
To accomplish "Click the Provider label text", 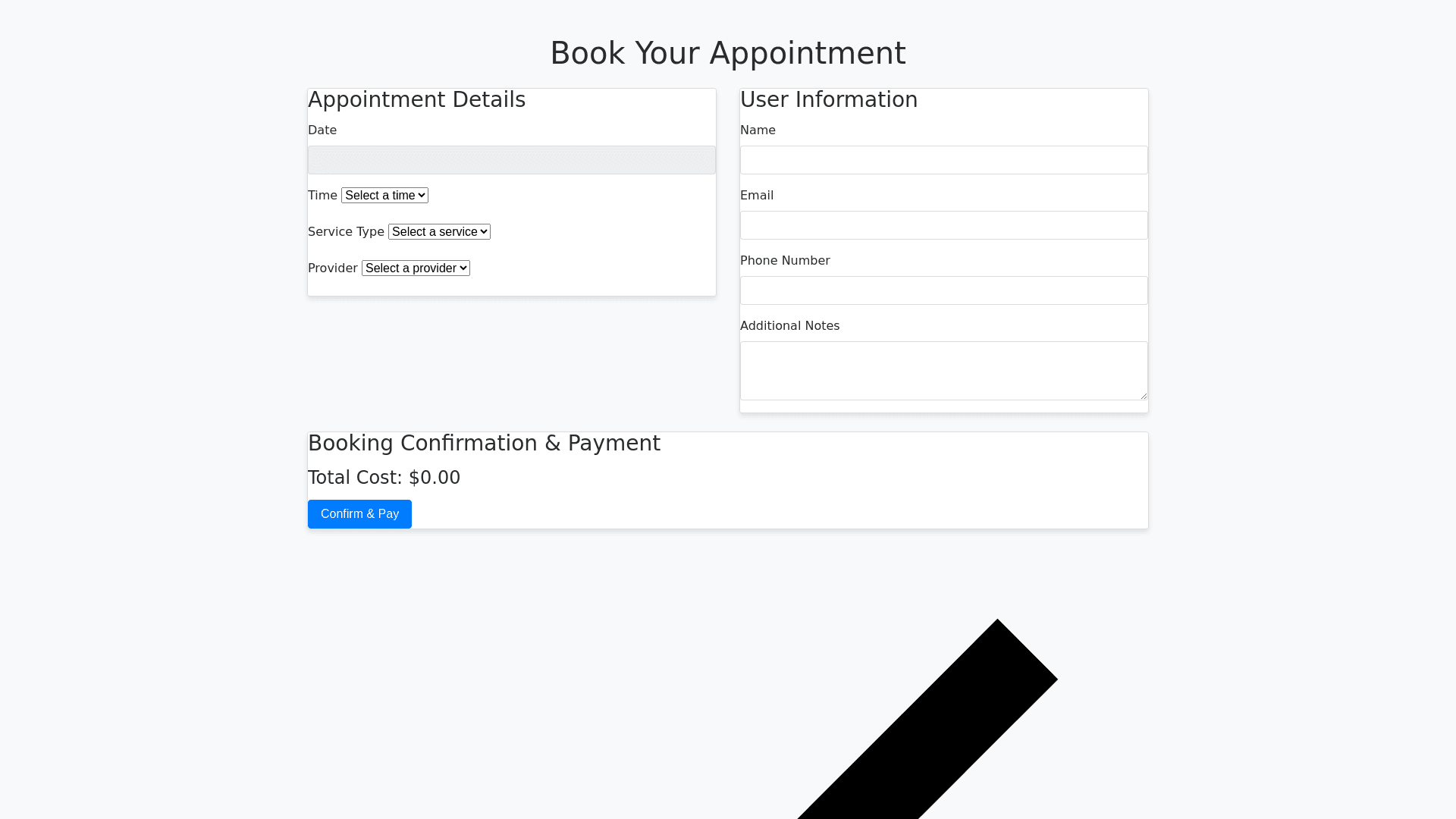I will point(332,268).
